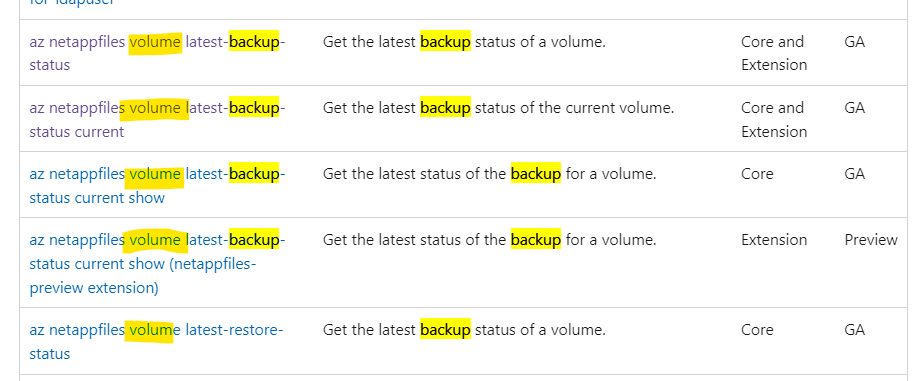Click 'GA' status in the 'status current' row
The width and height of the screenshot is (916, 381).
855,108
